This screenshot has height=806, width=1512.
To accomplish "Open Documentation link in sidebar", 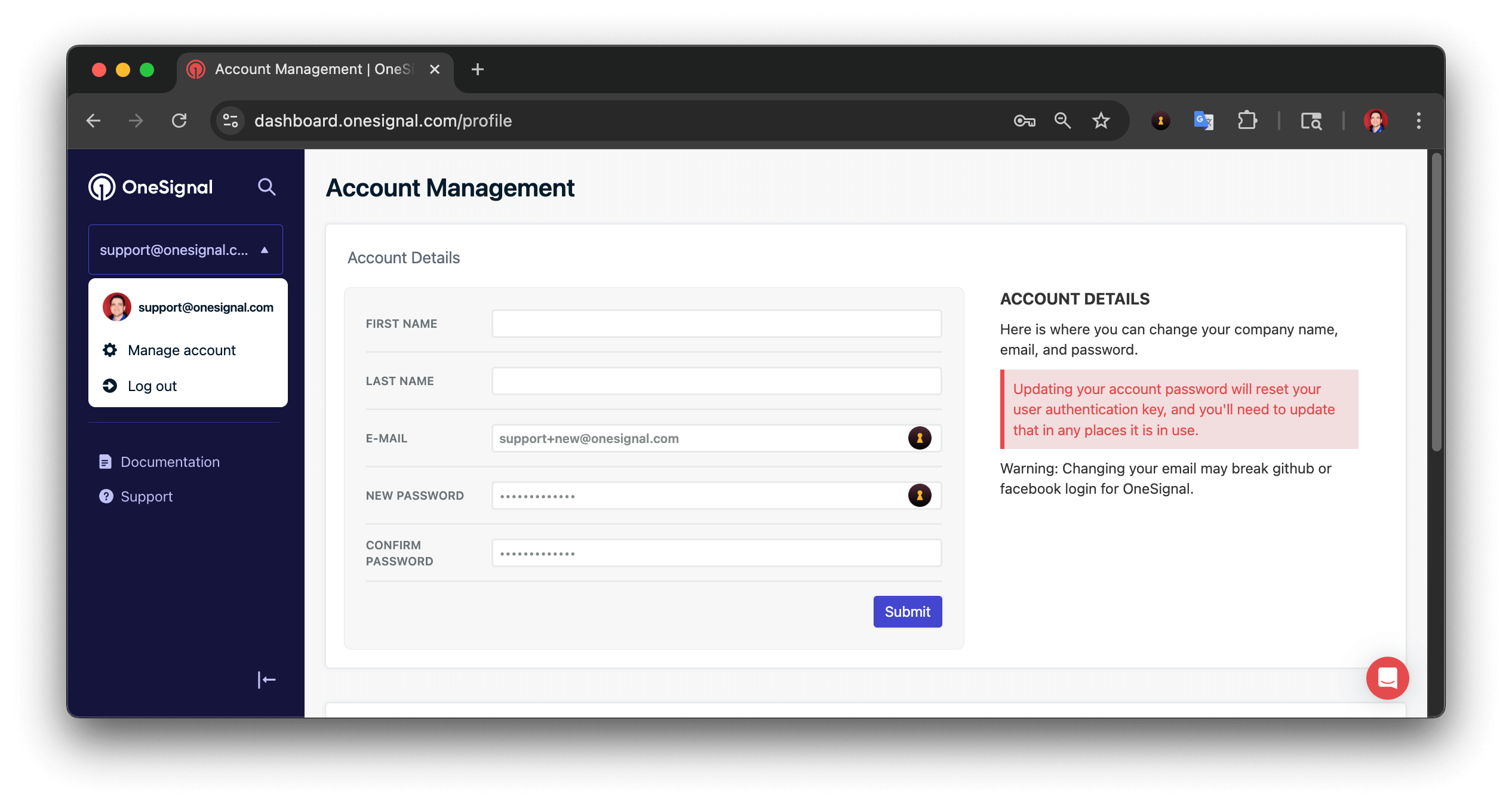I will click(170, 462).
